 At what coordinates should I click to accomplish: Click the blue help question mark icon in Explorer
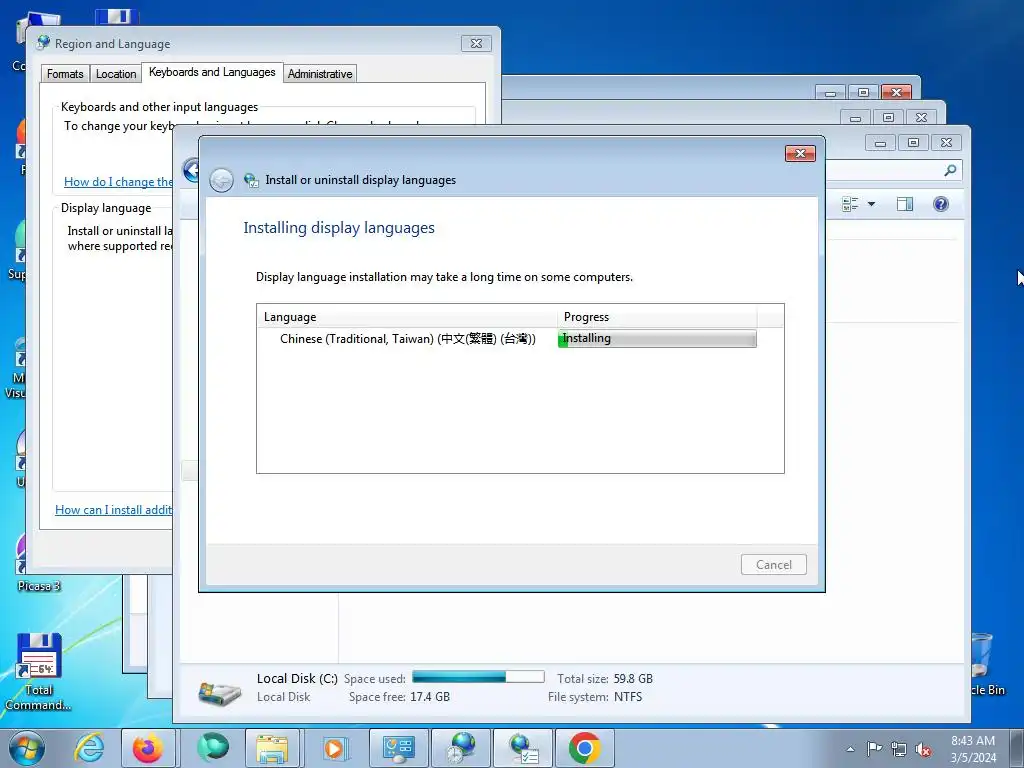point(940,204)
